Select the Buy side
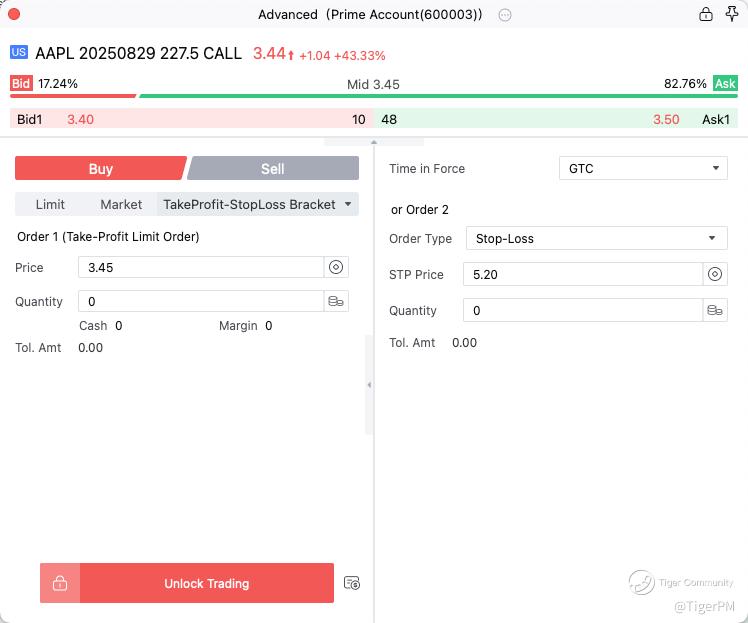The height and width of the screenshot is (623, 748). tap(100, 168)
